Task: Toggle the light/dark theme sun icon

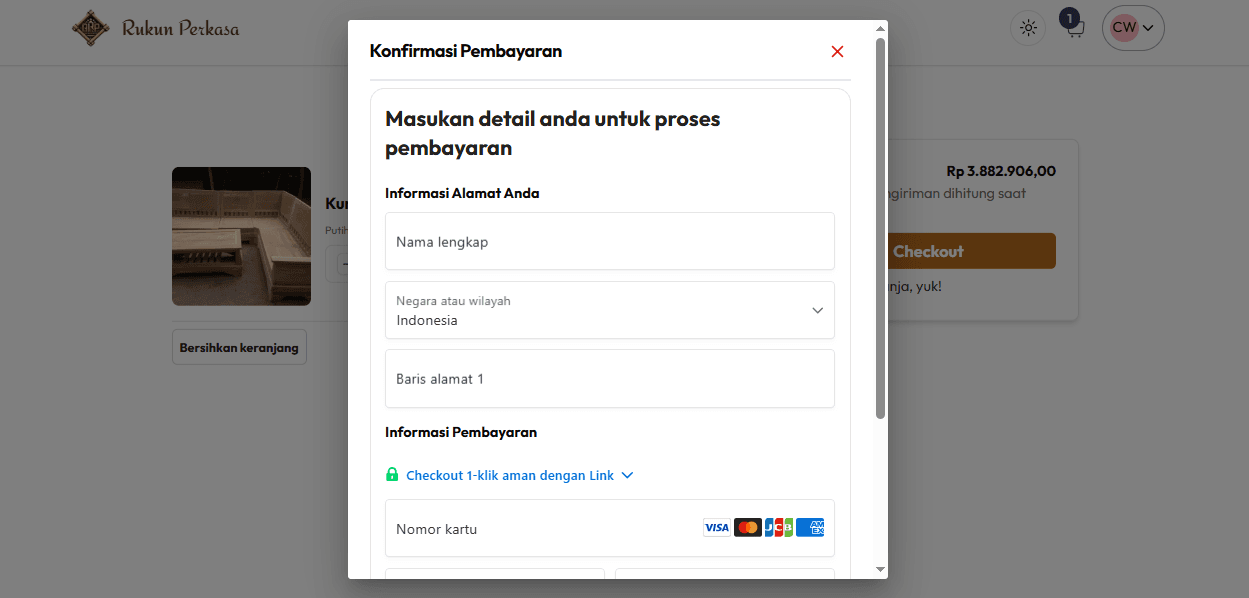Action: coord(1028,28)
